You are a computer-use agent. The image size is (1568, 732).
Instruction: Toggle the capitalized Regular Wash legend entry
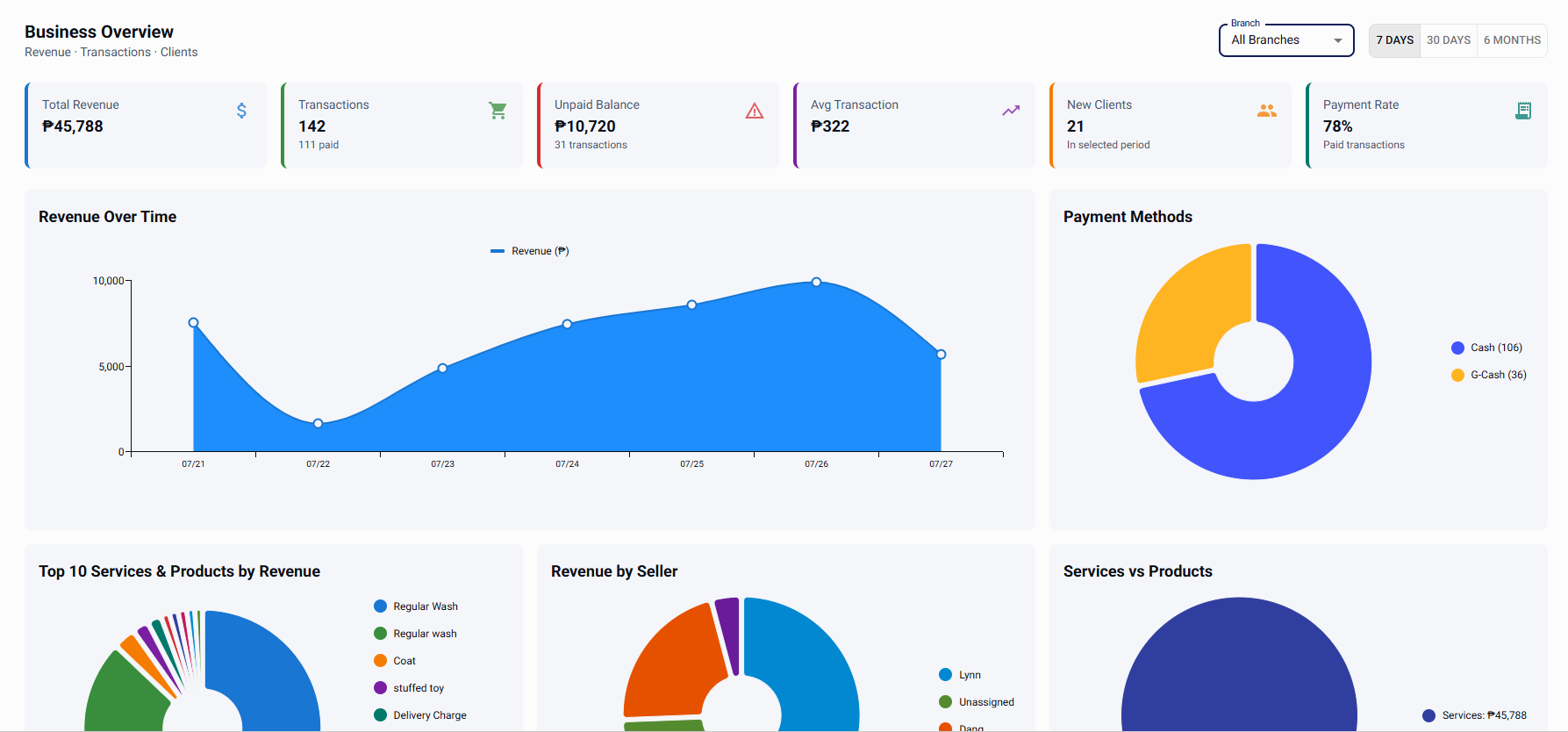416,606
